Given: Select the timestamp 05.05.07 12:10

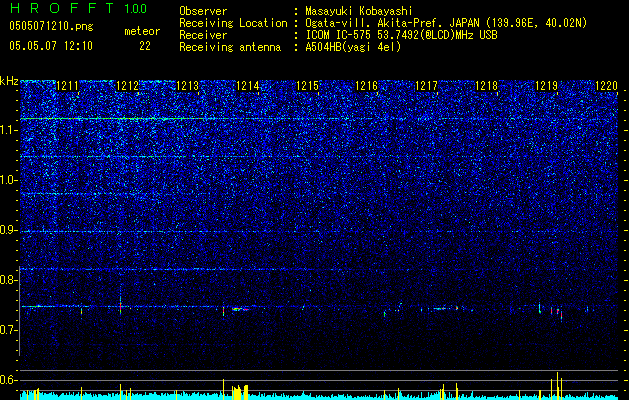Looking at the screenshot, I should click(x=51, y=46).
